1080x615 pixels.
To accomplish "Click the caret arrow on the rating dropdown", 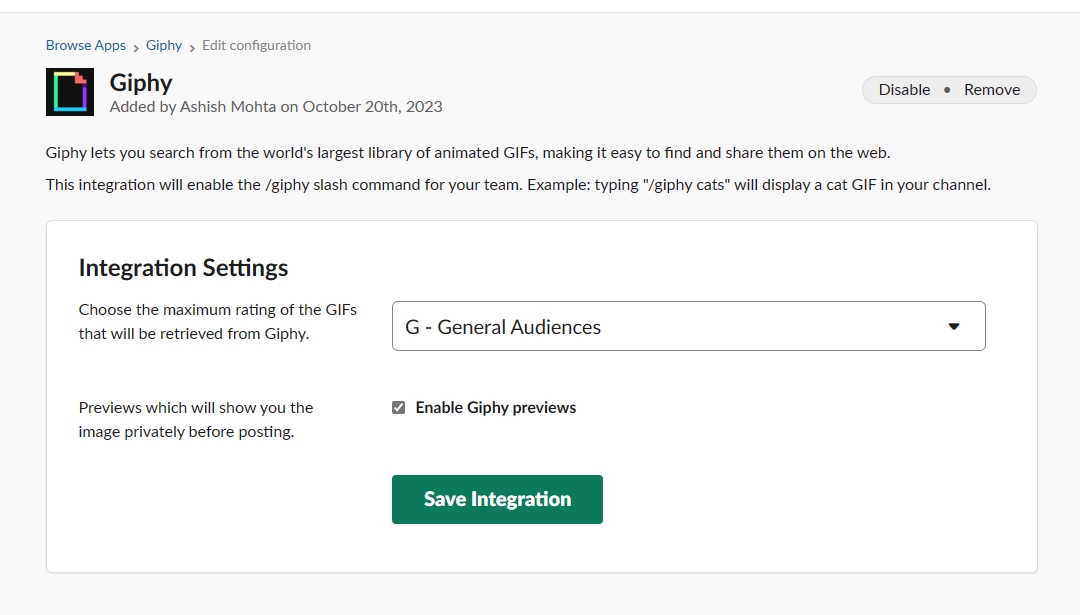I will pyautogui.click(x=954, y=326).
